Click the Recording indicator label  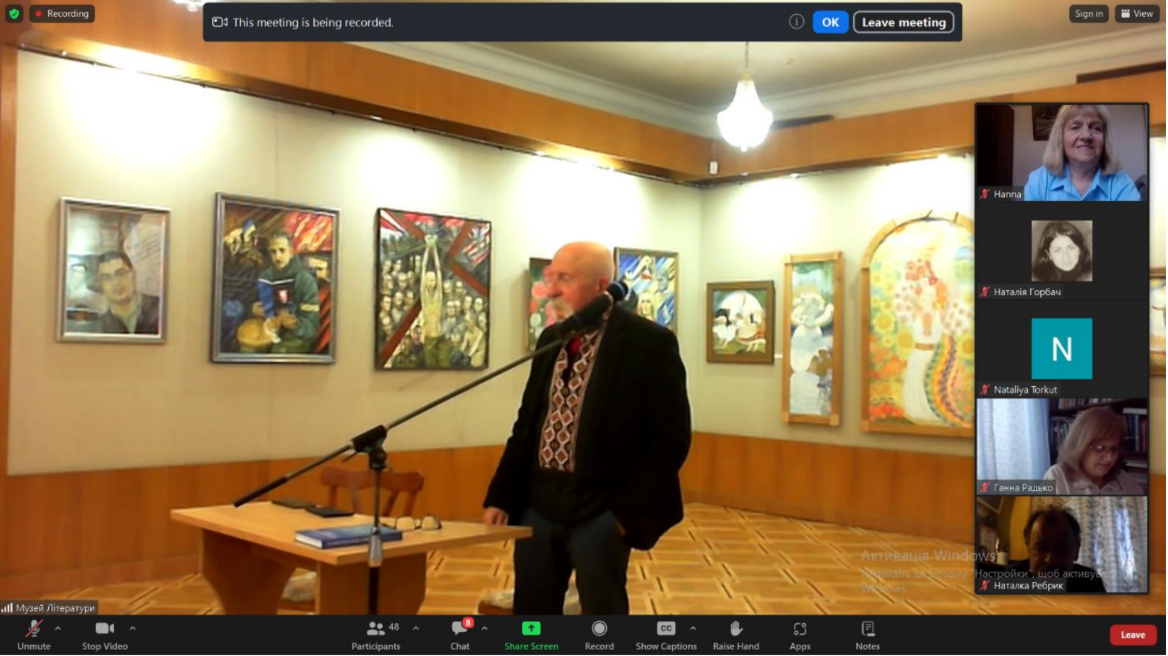62,14
